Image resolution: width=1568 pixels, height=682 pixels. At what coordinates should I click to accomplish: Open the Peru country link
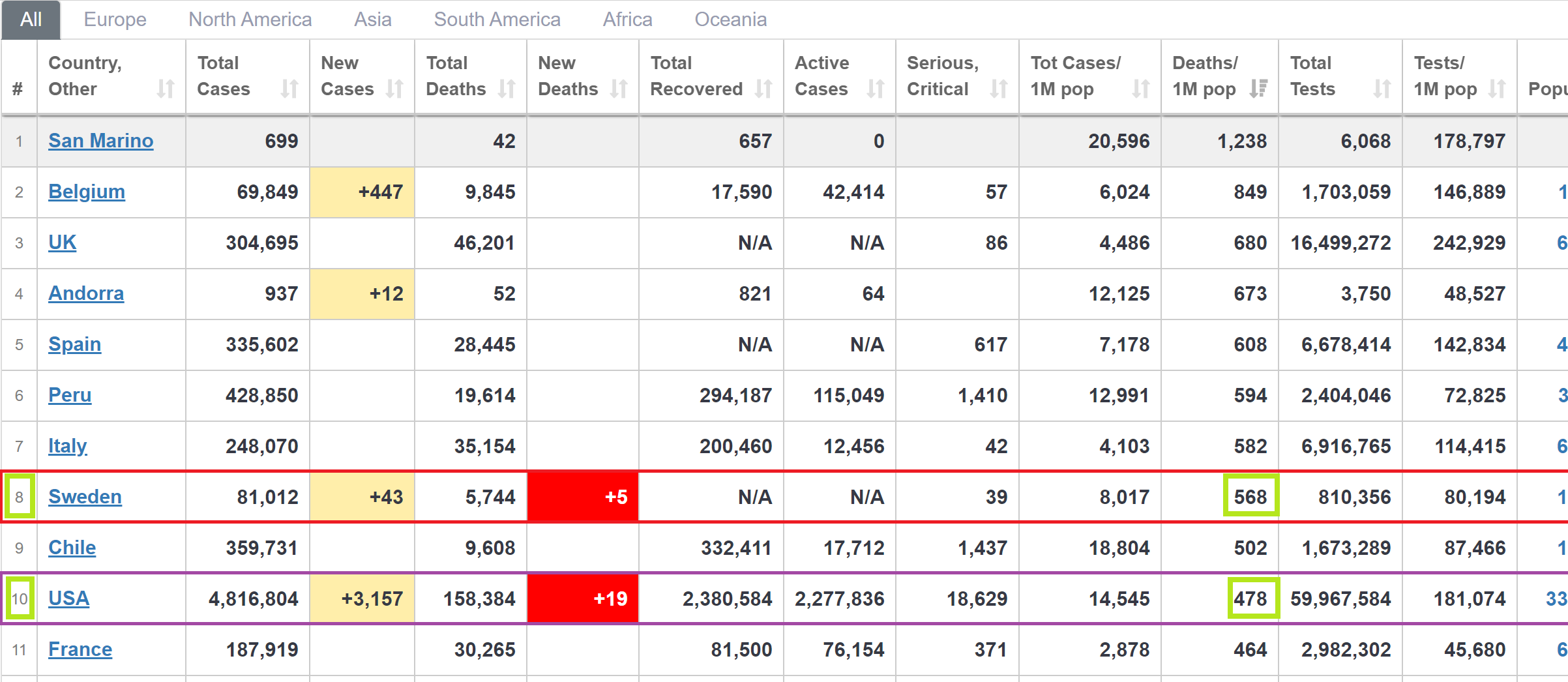[70, 395]
